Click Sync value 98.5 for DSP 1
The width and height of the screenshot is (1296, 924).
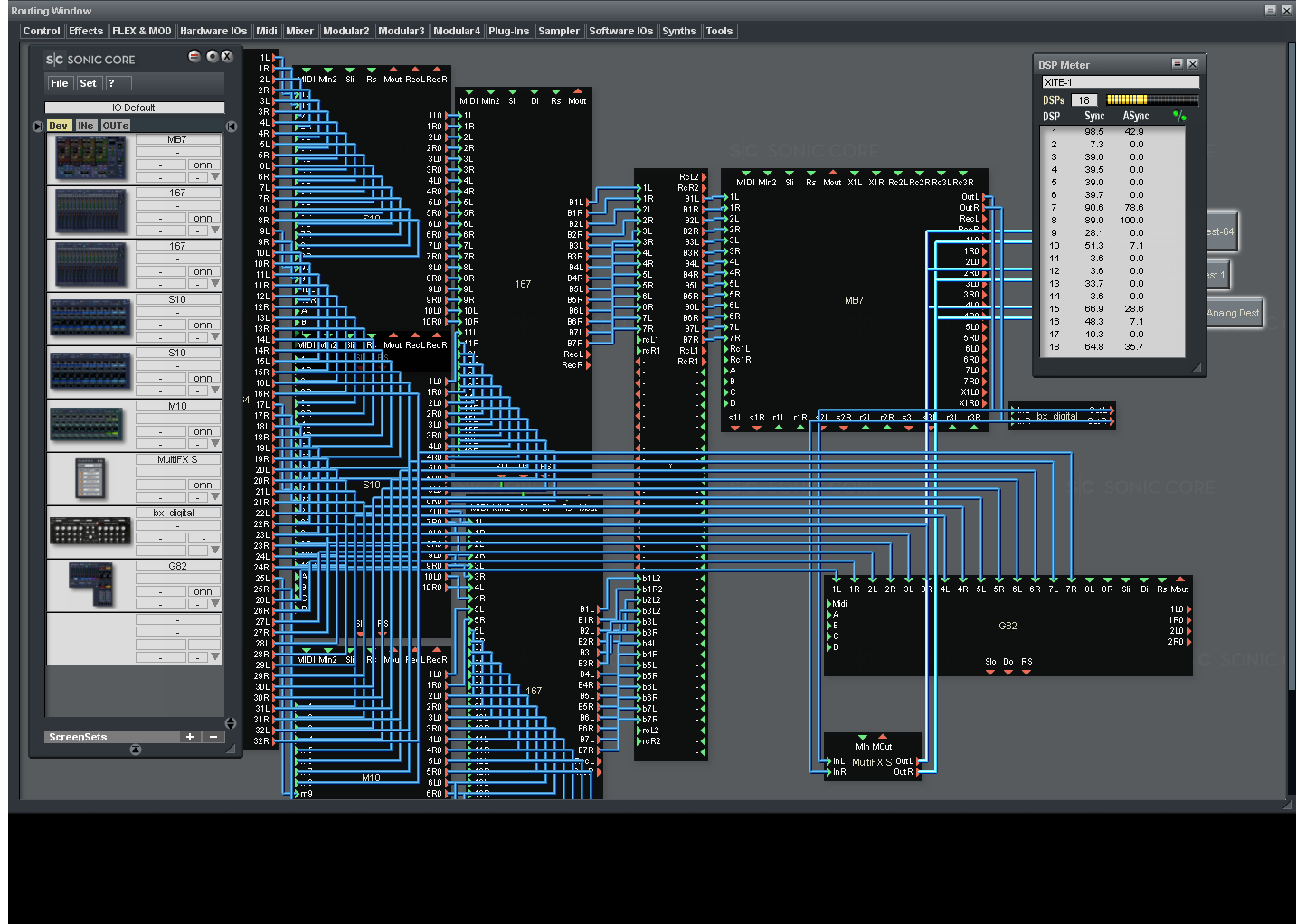(1094, 132)
